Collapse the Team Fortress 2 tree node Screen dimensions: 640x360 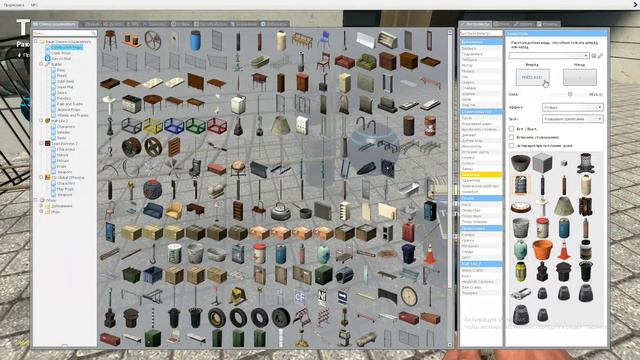click(41, 143)
